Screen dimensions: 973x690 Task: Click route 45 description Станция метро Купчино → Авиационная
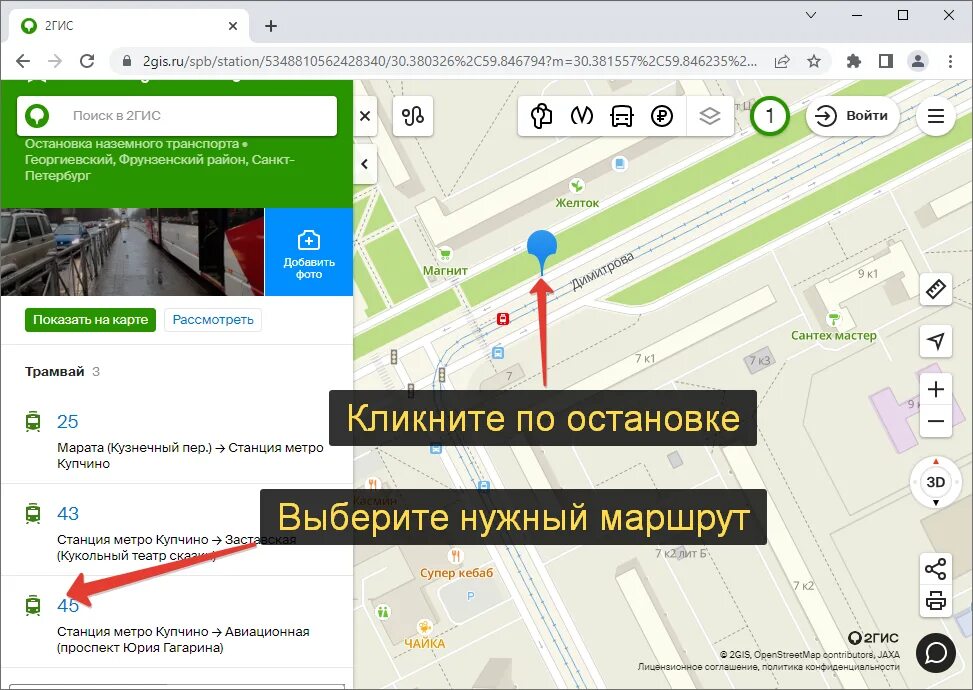pos(183,632)
